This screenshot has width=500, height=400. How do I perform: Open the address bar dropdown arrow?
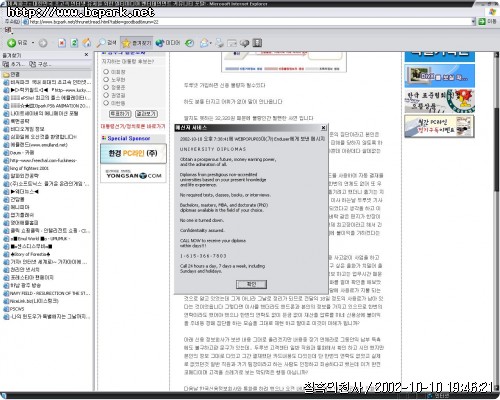point(473,22)
